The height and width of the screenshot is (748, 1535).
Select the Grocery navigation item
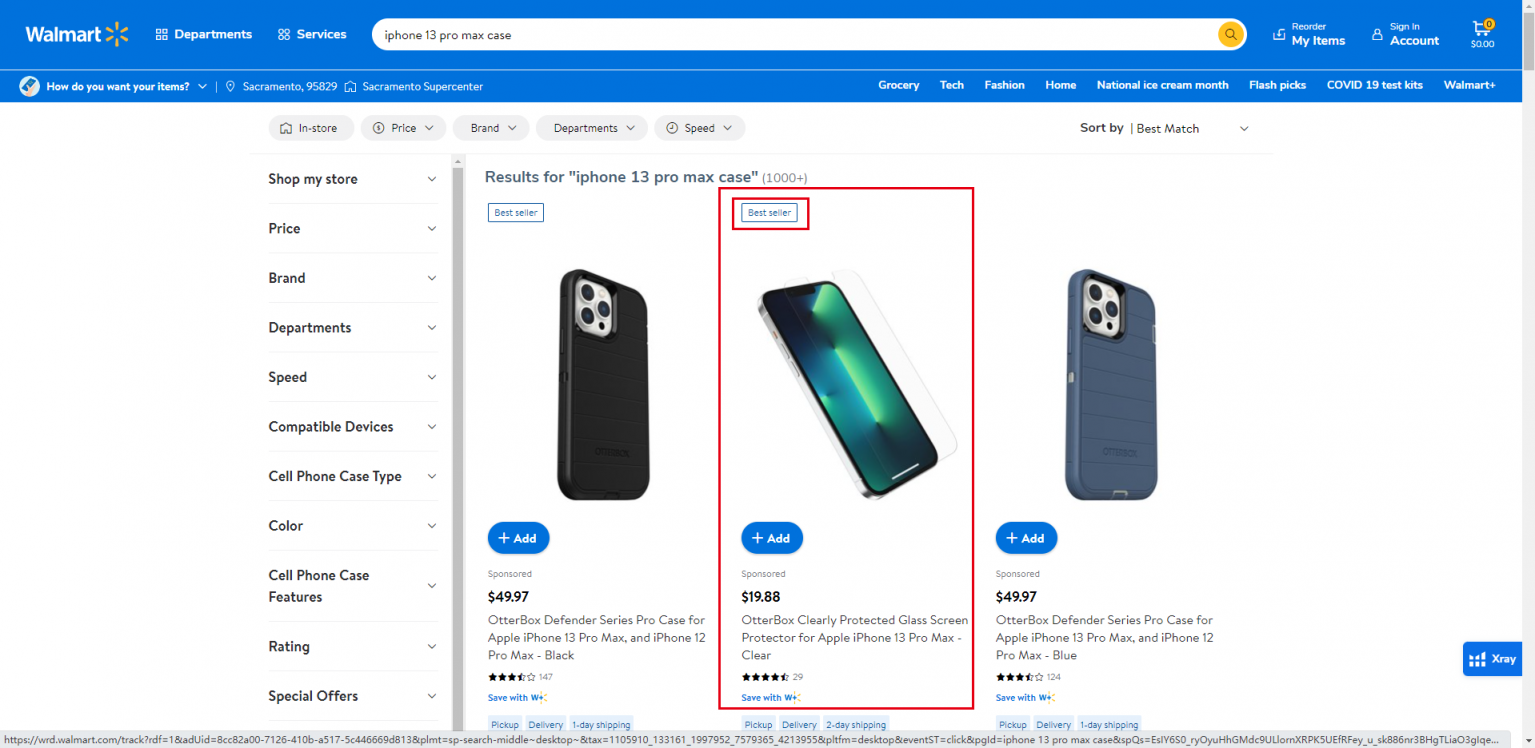point(897,85)
